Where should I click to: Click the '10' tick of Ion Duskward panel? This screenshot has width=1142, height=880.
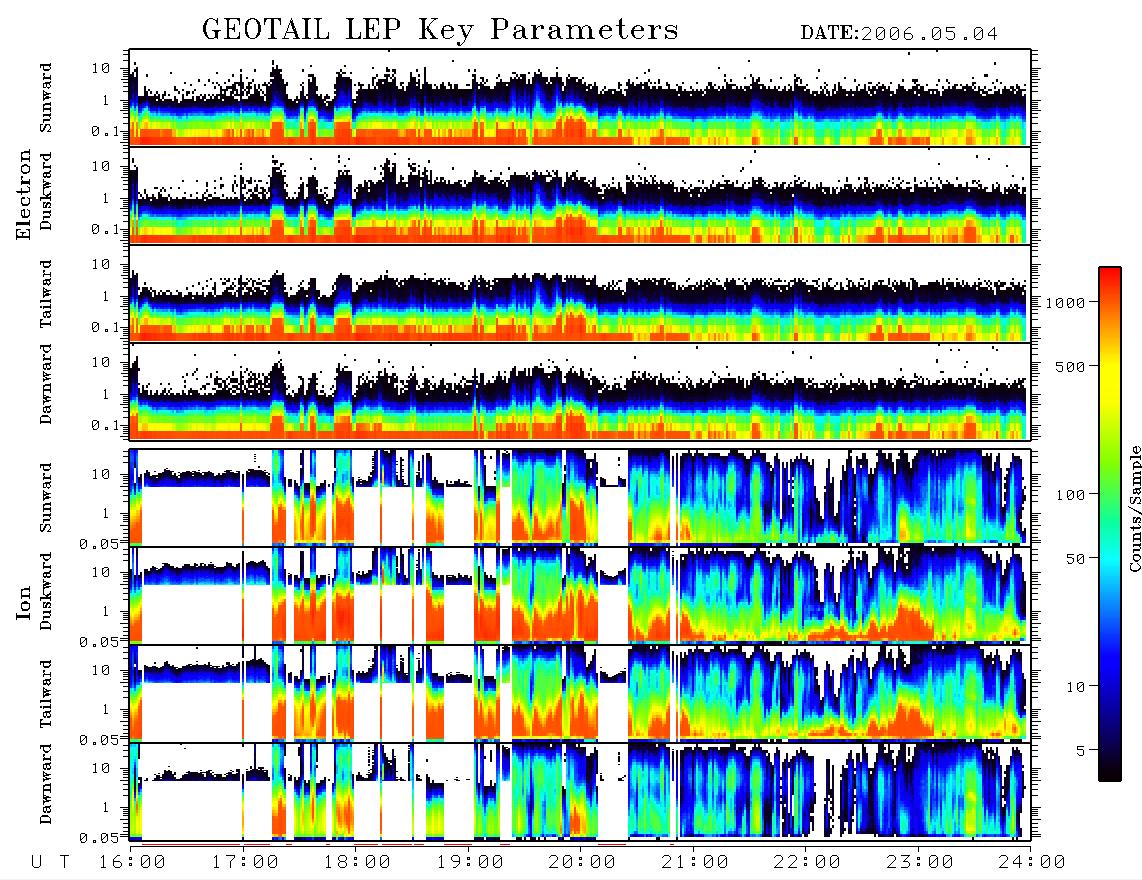(101, 573)
